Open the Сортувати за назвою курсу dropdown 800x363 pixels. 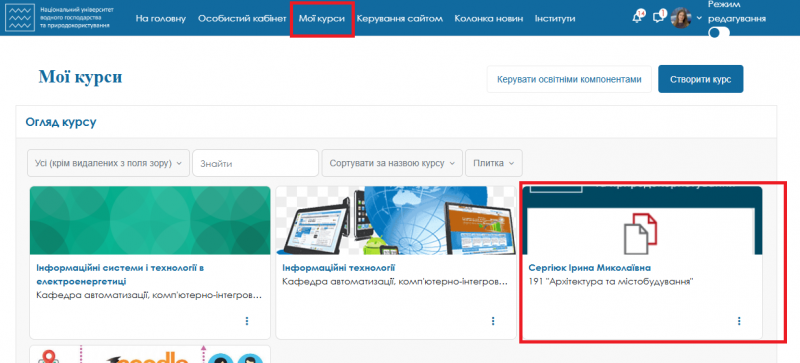pos(392,163)
